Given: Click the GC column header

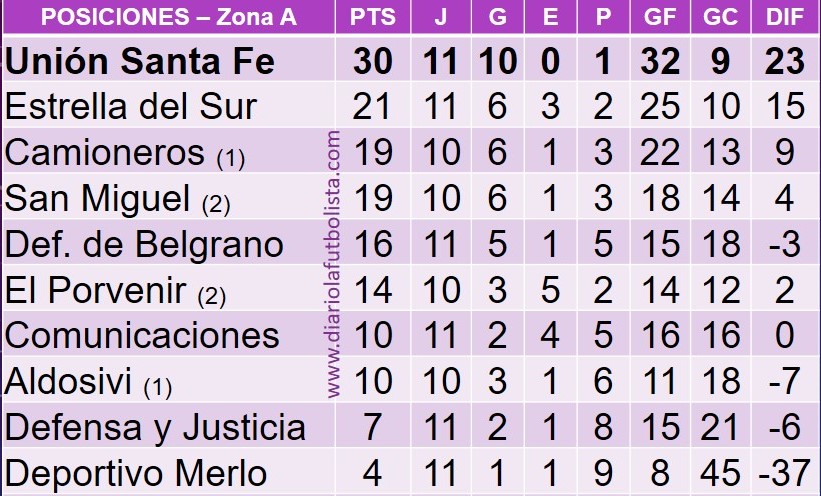Looking at the screenshot, I should pyautogui.click(x=720, y=17).
